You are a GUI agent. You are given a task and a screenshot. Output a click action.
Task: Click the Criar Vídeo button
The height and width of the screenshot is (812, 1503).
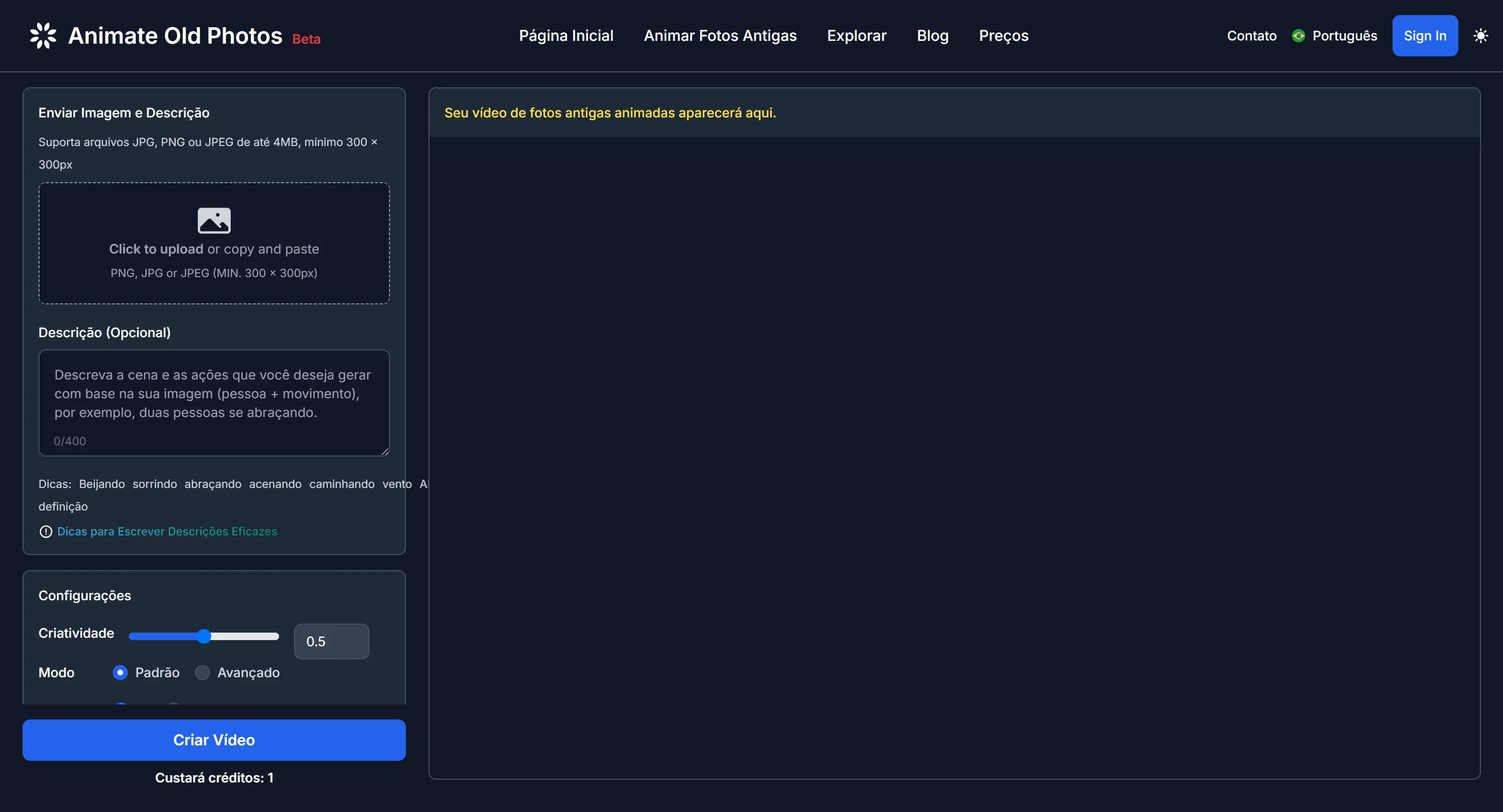click(214, 740)
